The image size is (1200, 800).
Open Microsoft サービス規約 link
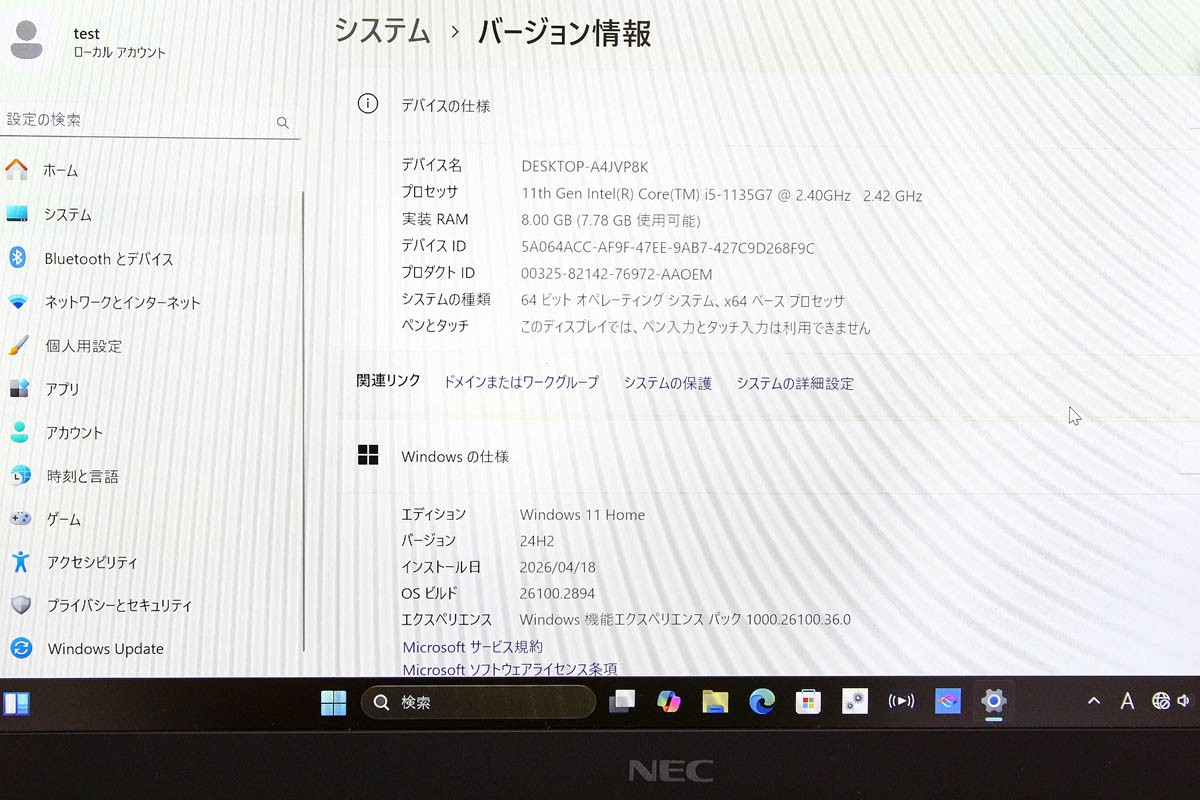coord(473,647)
